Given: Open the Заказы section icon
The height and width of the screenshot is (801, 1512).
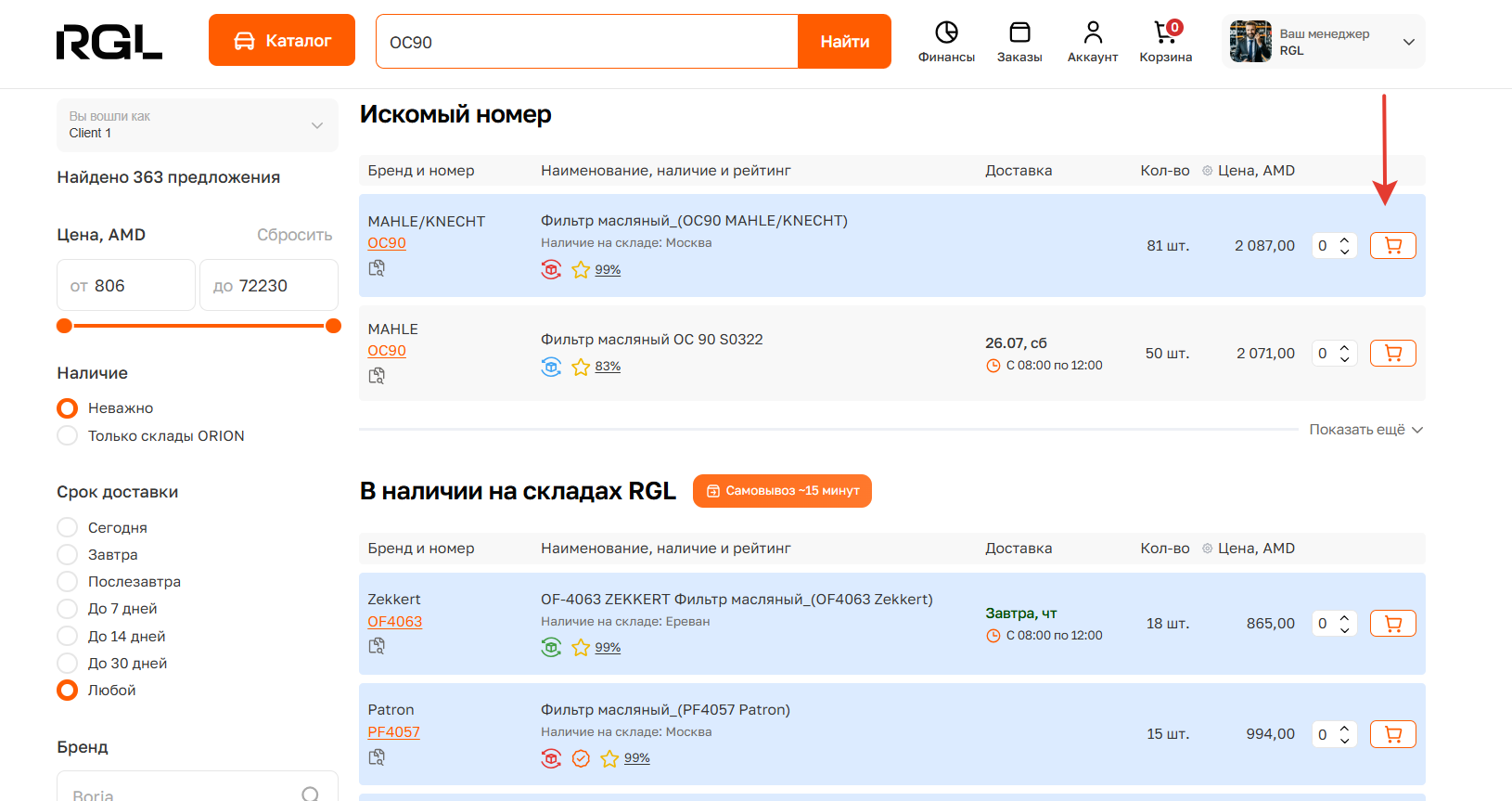Looking at the screenshot, I should click(1019, 32).
